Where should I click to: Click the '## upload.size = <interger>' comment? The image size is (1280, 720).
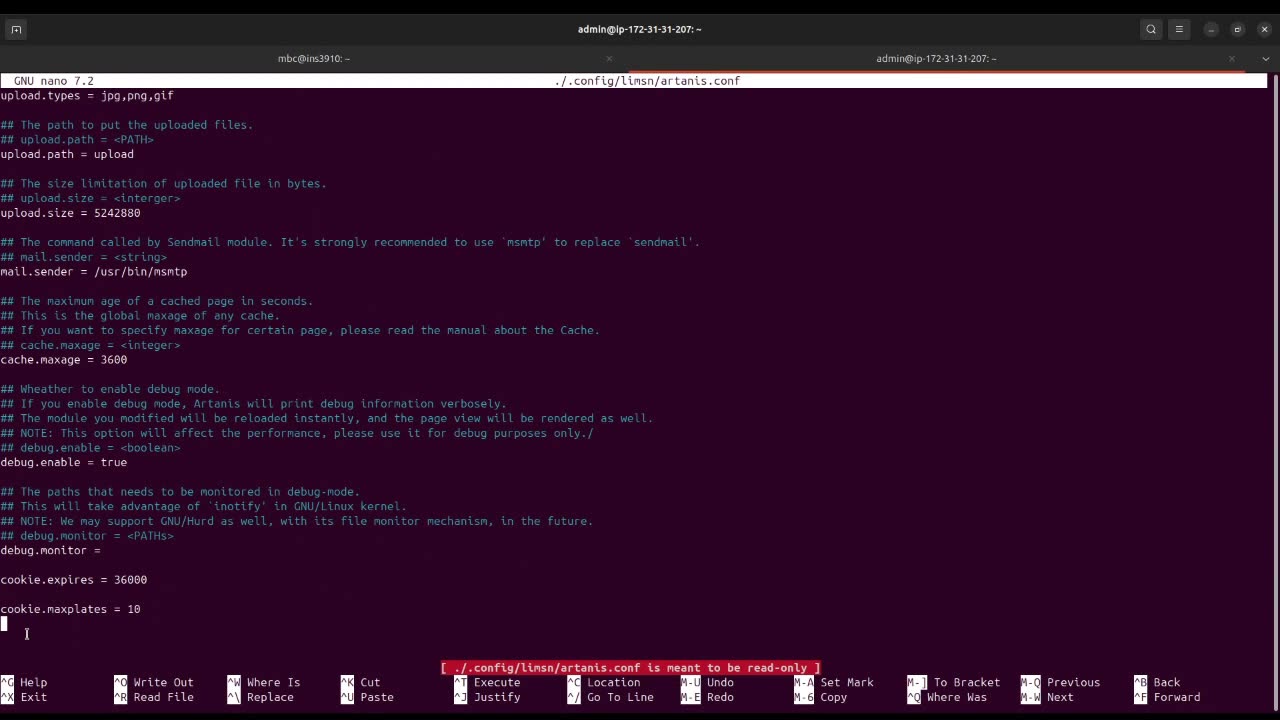point(90,198)
